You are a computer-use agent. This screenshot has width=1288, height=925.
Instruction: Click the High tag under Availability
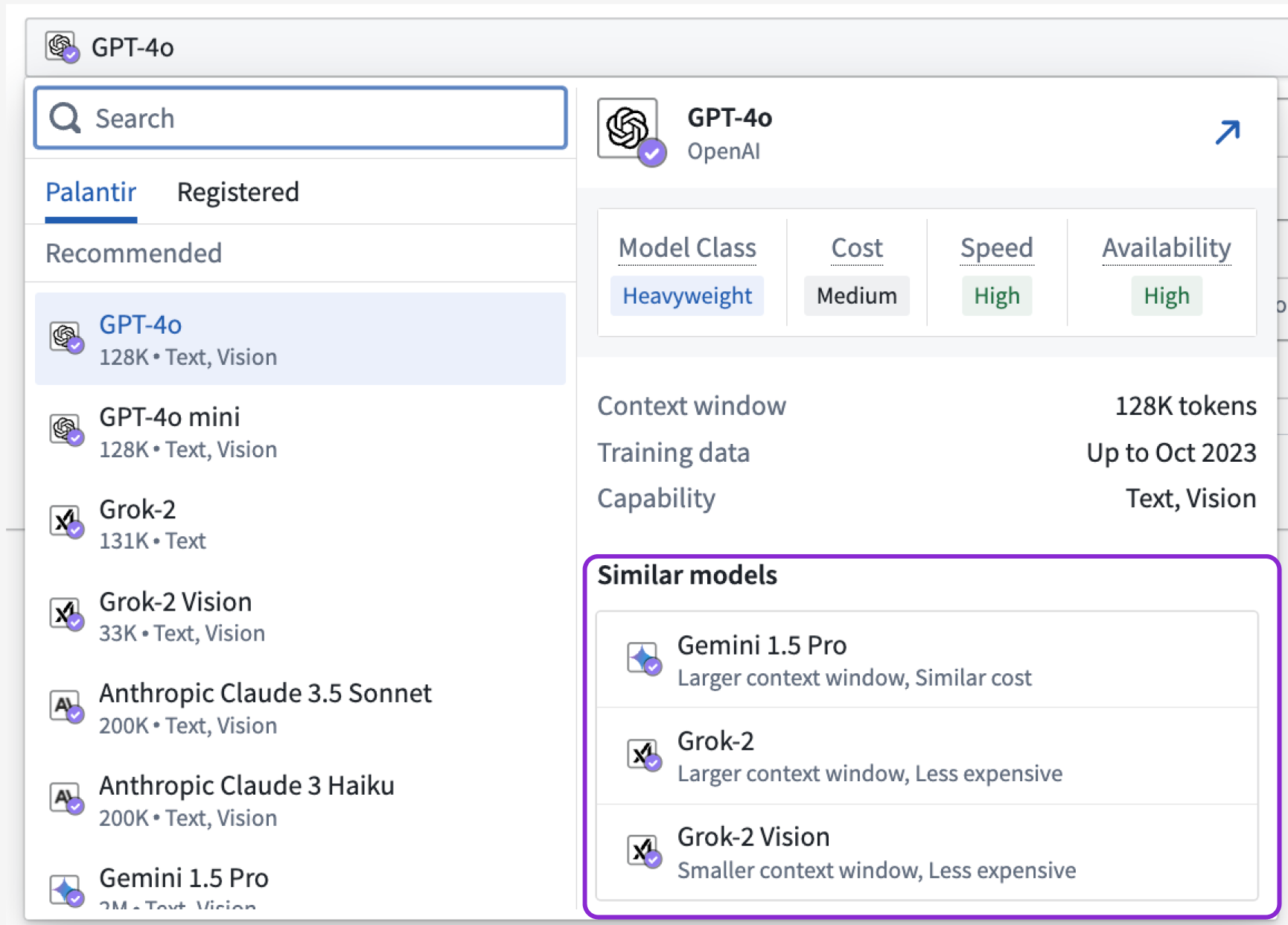pos(1167,296)
